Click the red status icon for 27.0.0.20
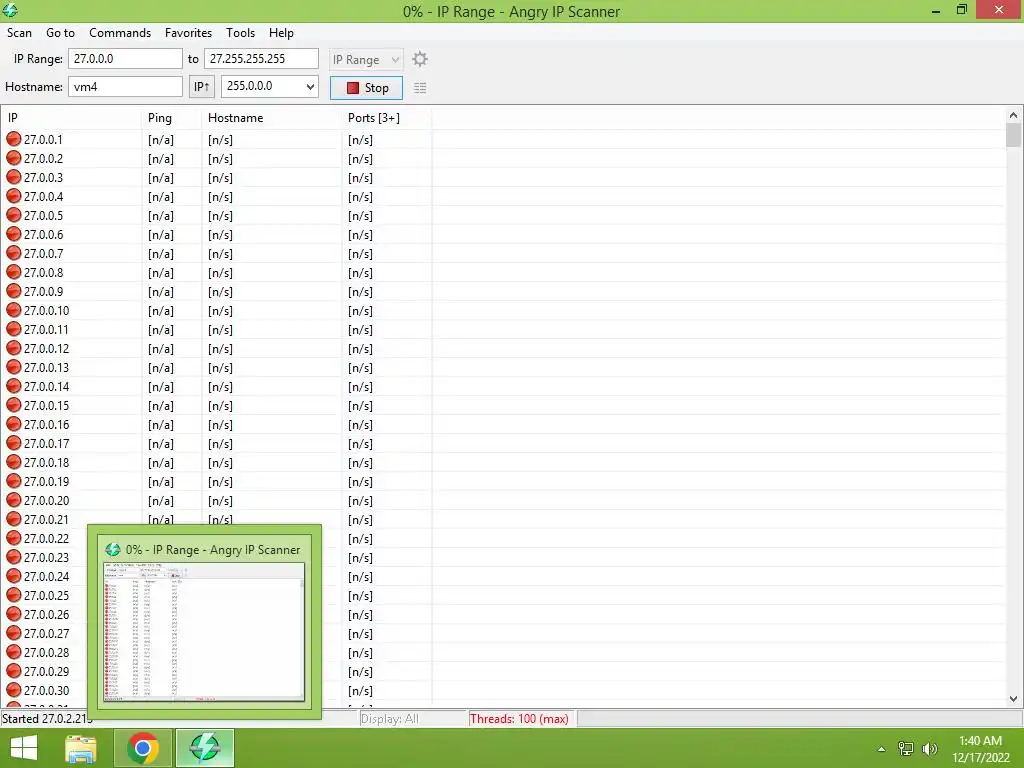Image resolution: width=1024 pixels, height=768 pixels. tap(14, 500)
